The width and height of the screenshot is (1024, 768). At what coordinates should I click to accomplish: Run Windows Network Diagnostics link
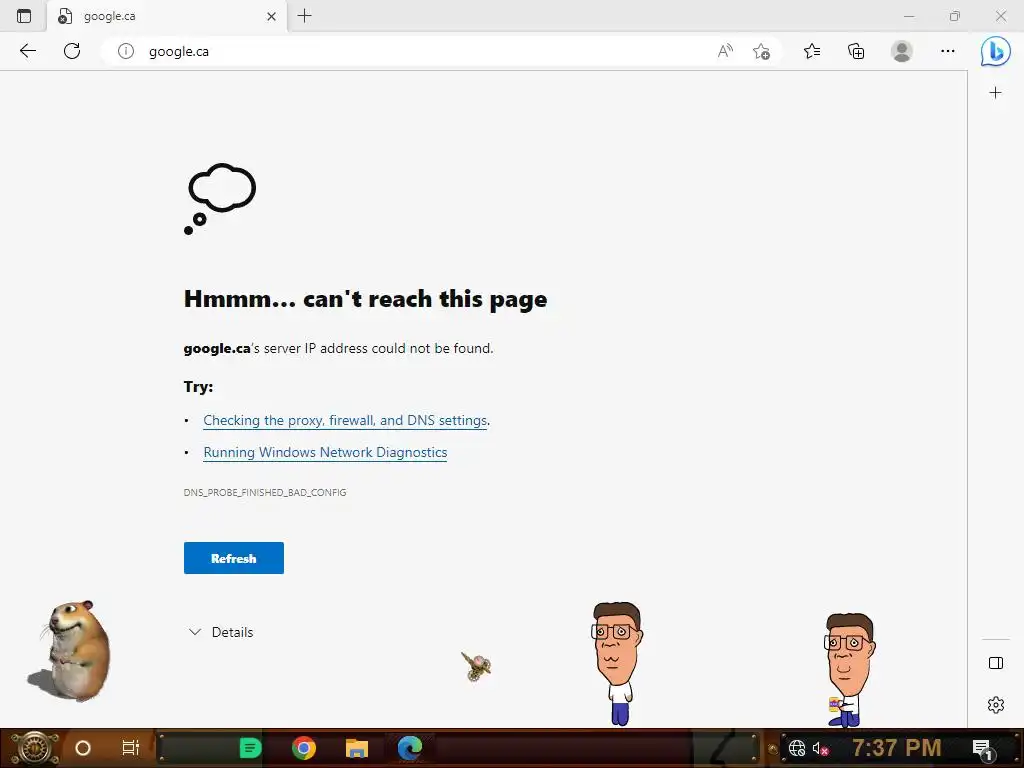click(x=325, y=453)
